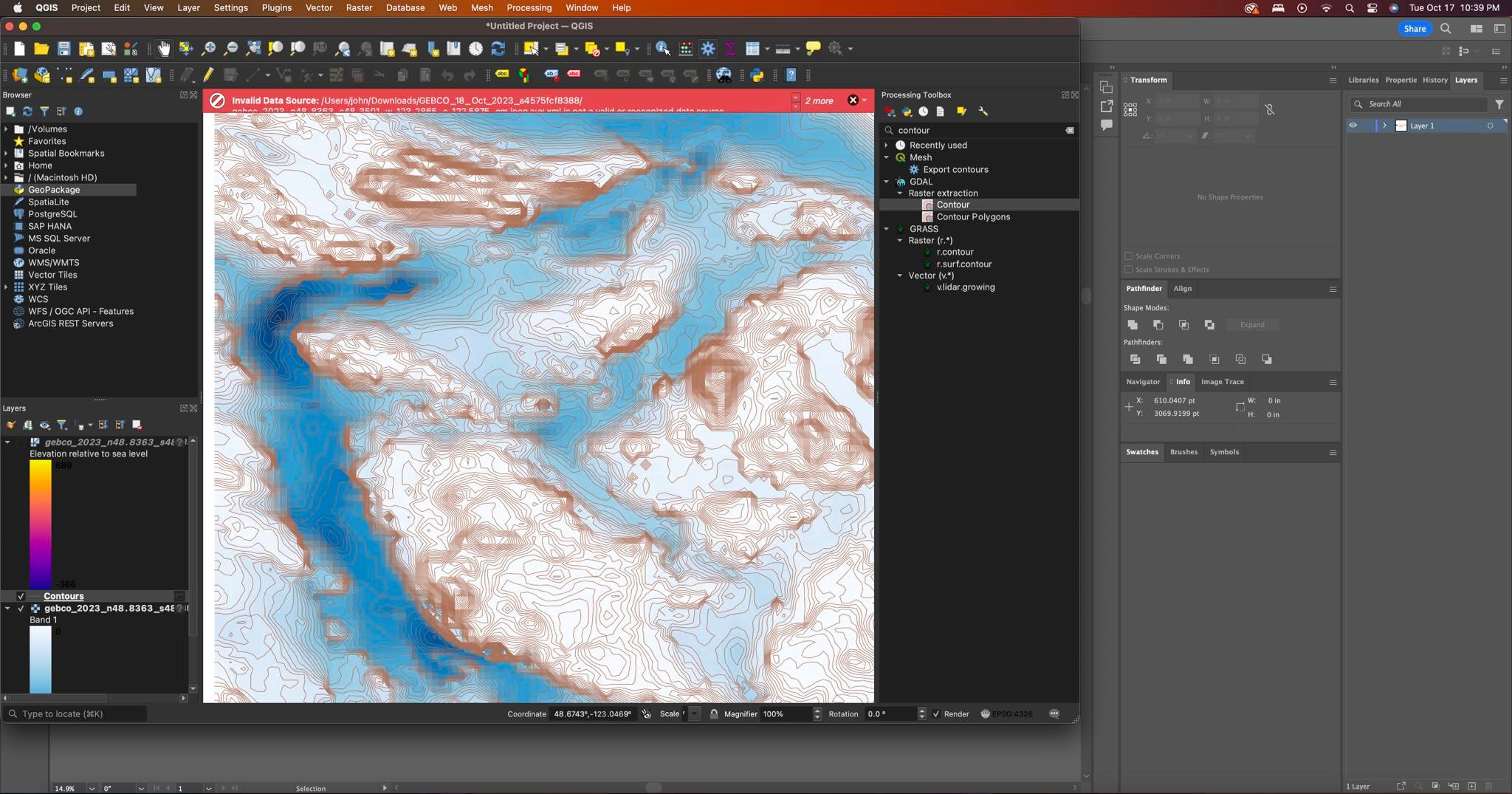
Task: Save the project with the floppy disk icon
Action: coord(64,49)
